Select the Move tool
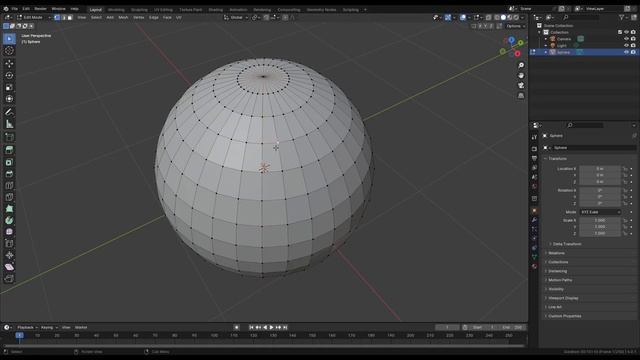Image resolution: width=640 pixels, height=360 pixels. coord(9,64)
